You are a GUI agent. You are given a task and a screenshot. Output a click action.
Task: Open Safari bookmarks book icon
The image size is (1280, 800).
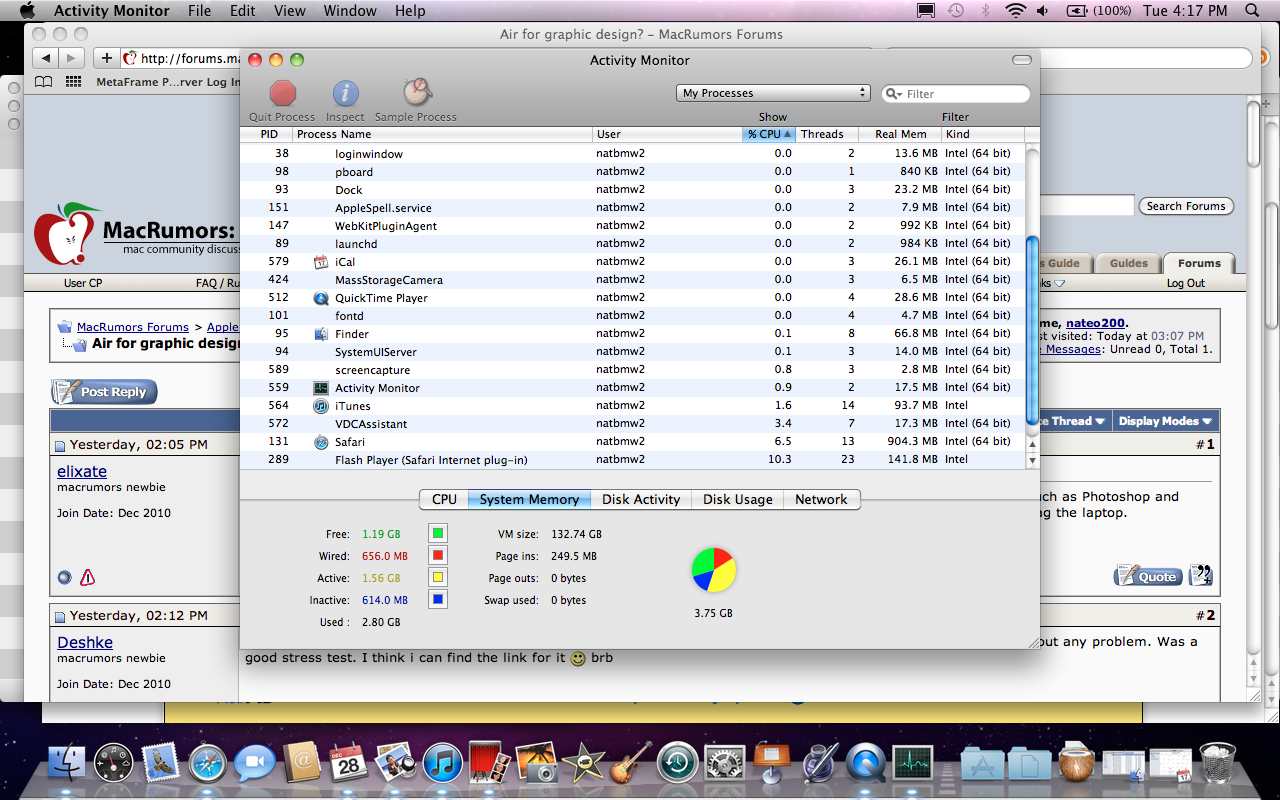(x=43, y=82)
